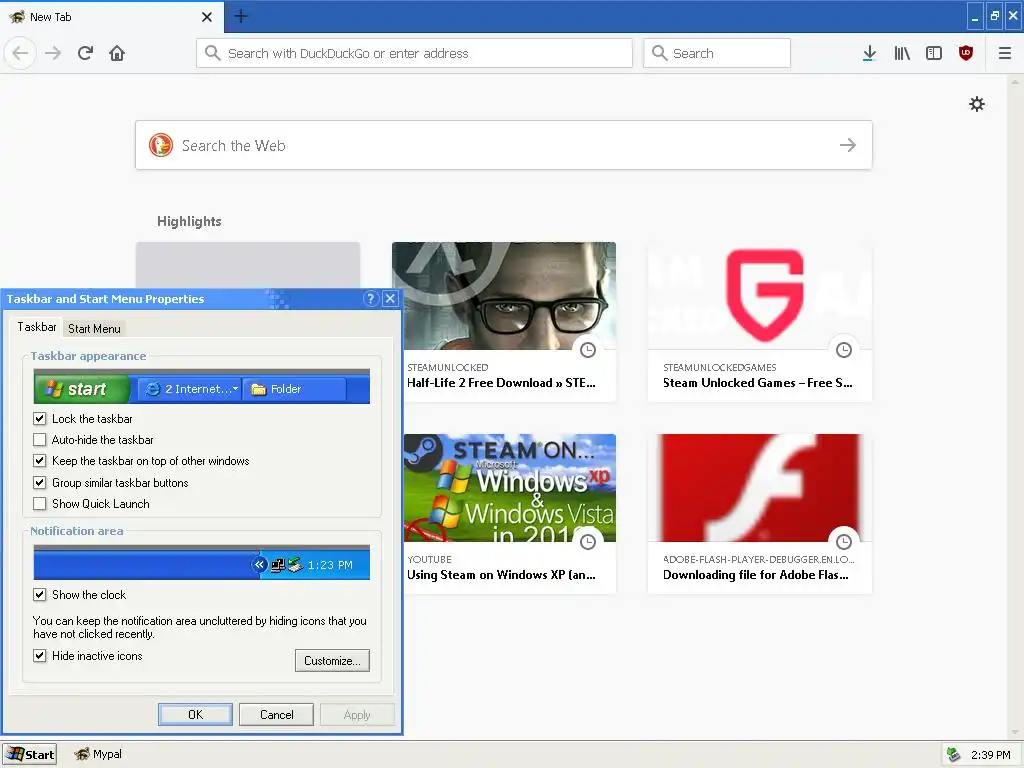This screenshot has width=1024, height=768.
Task: Click OK in Taskbar properties
Action: point(195,714)
